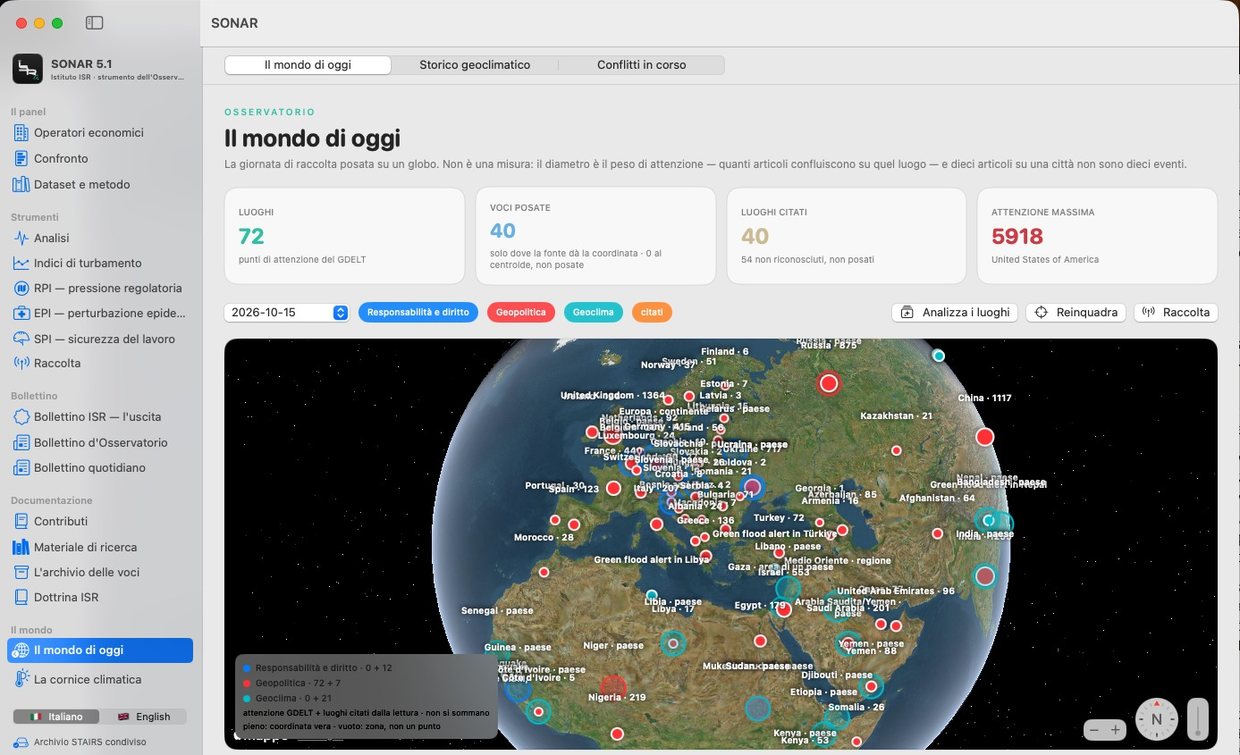The image size is (1240, 755).
Task: Switch to Il mondo di oggi tab
Action: (x=308, y=65)
